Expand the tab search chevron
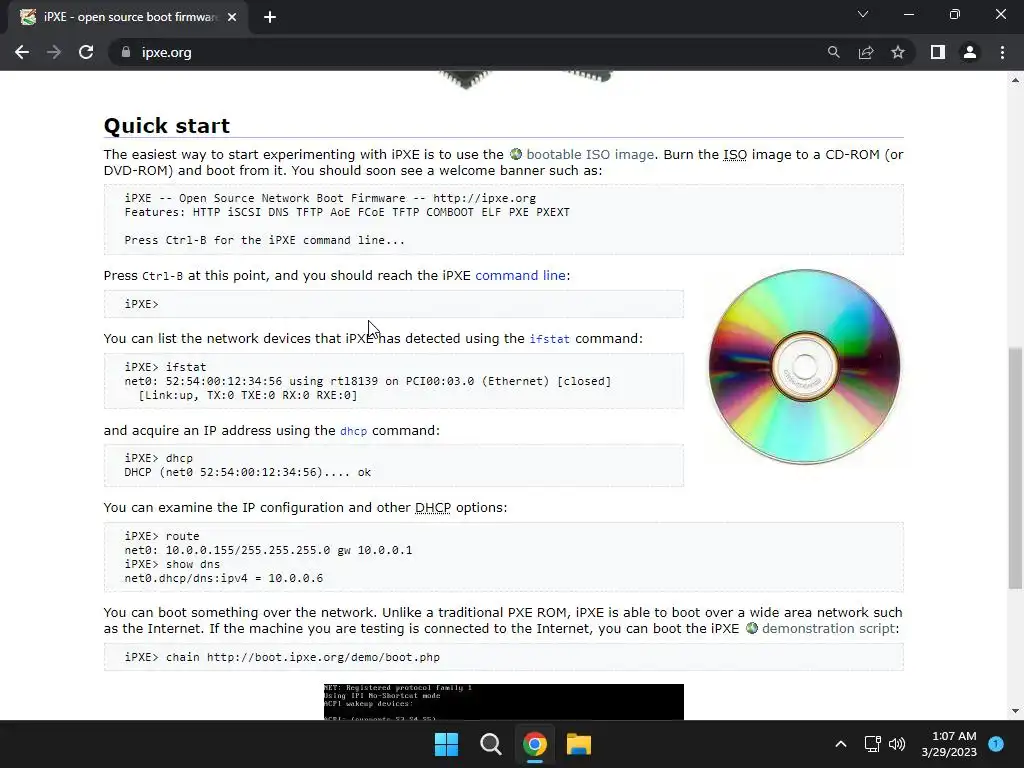The height and width of the screenshot is (768, 1024). [863, 14]
